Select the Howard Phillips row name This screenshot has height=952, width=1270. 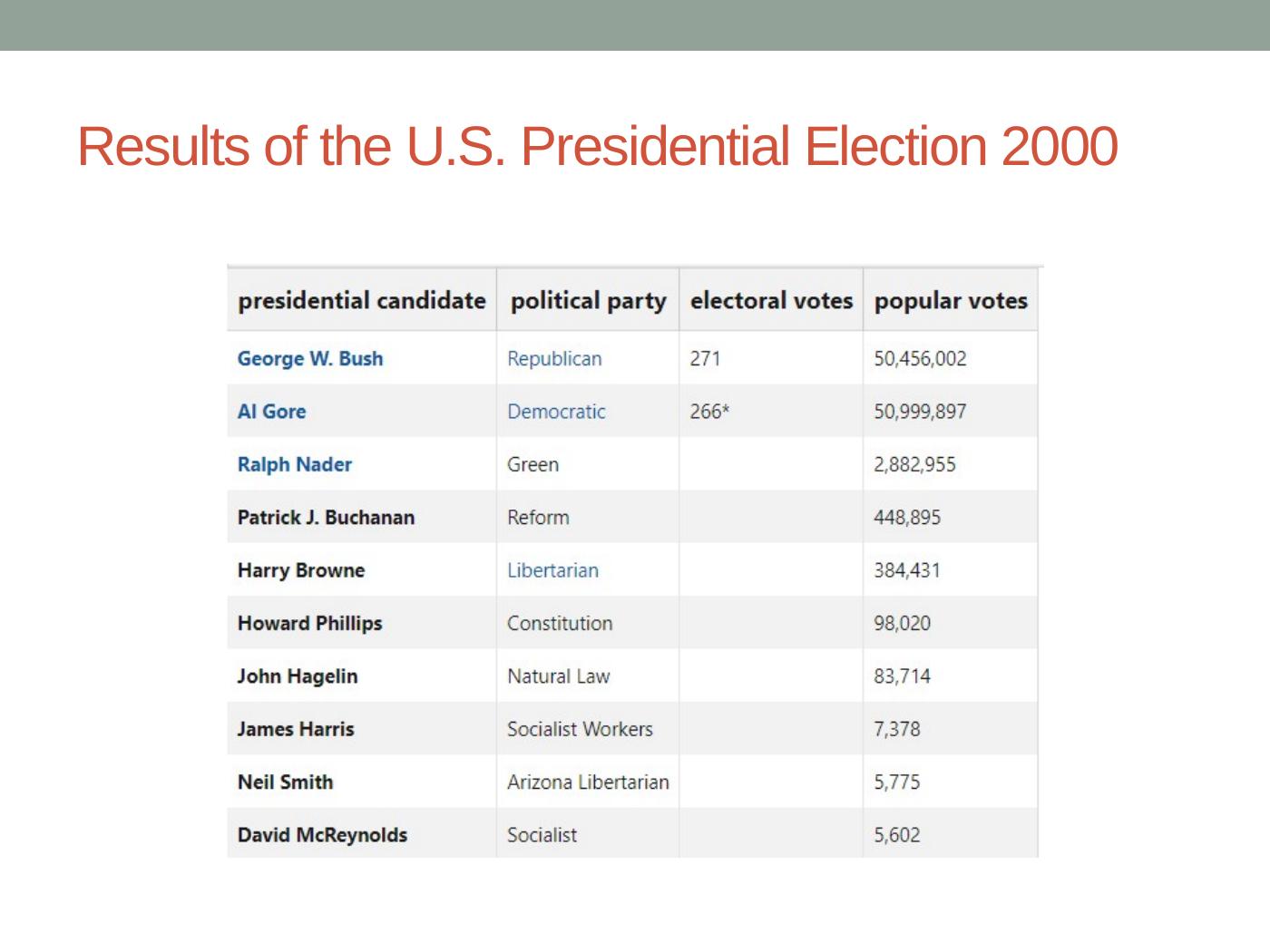coord(309,624)
